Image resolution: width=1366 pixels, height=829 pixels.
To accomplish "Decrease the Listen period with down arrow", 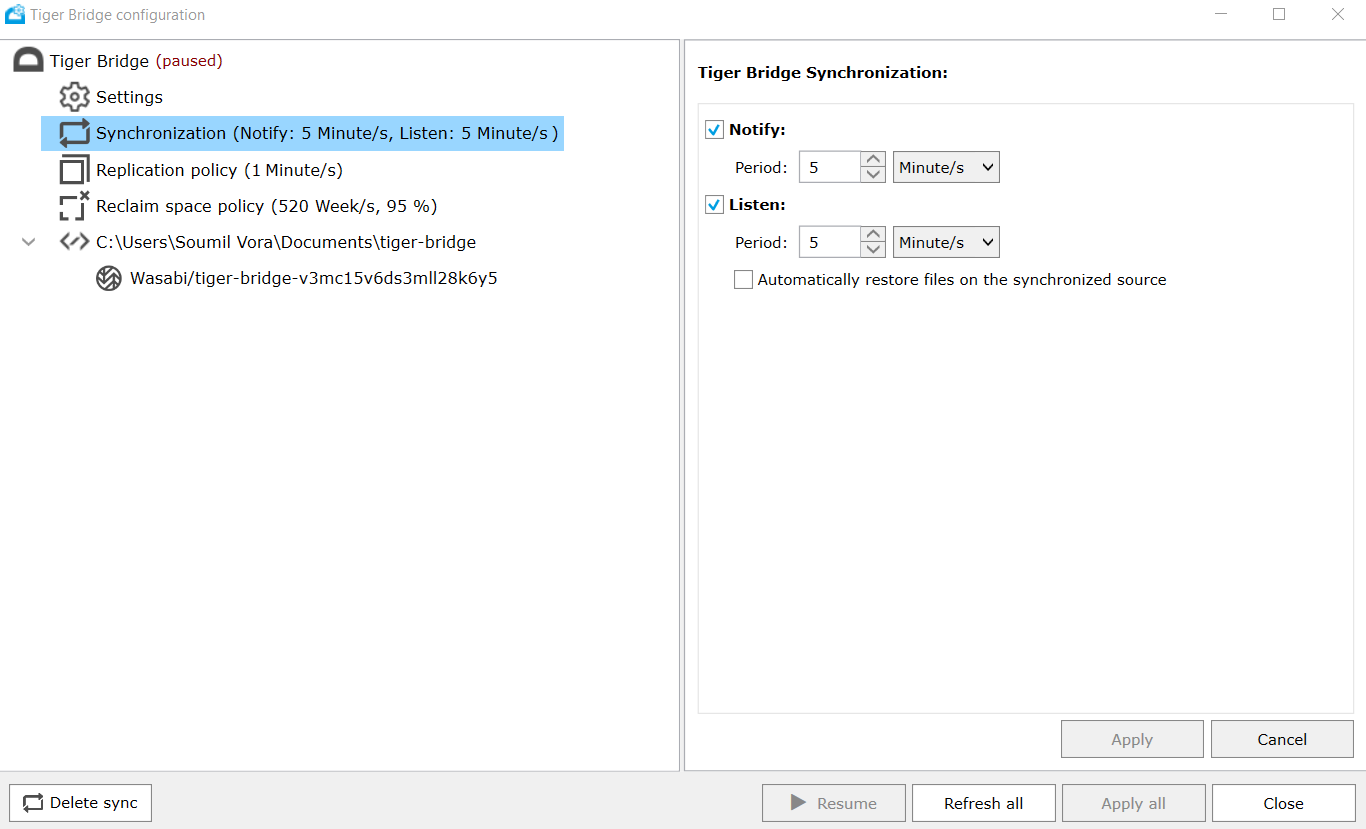I will click(873, 250).
